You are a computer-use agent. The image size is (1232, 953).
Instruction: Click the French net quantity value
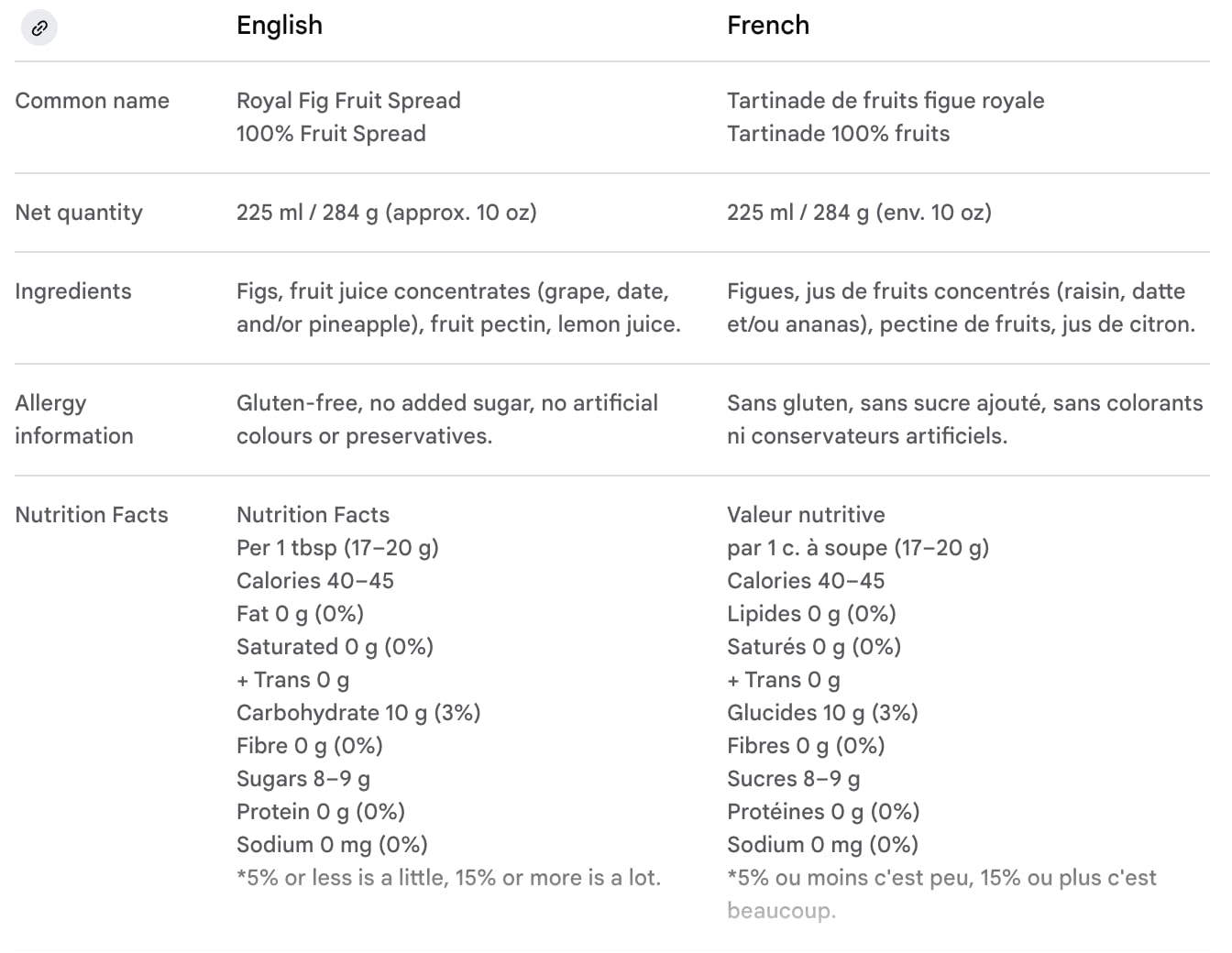coord(859,213)
